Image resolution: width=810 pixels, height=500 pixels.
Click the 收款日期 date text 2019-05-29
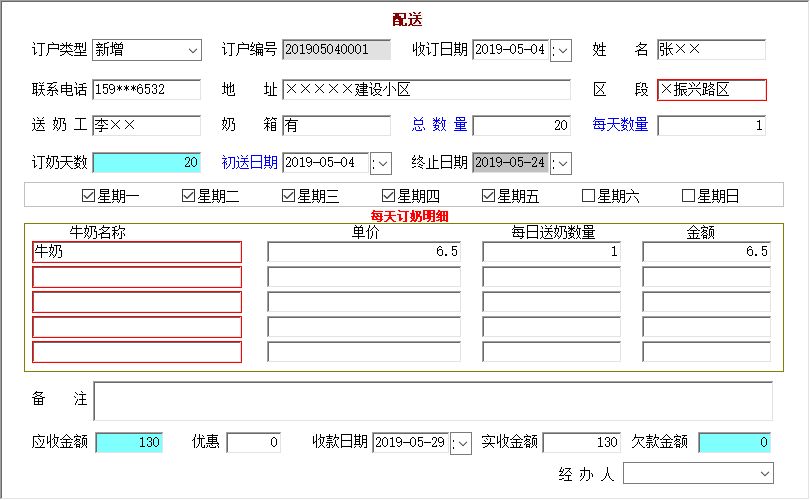pos(410,443)
